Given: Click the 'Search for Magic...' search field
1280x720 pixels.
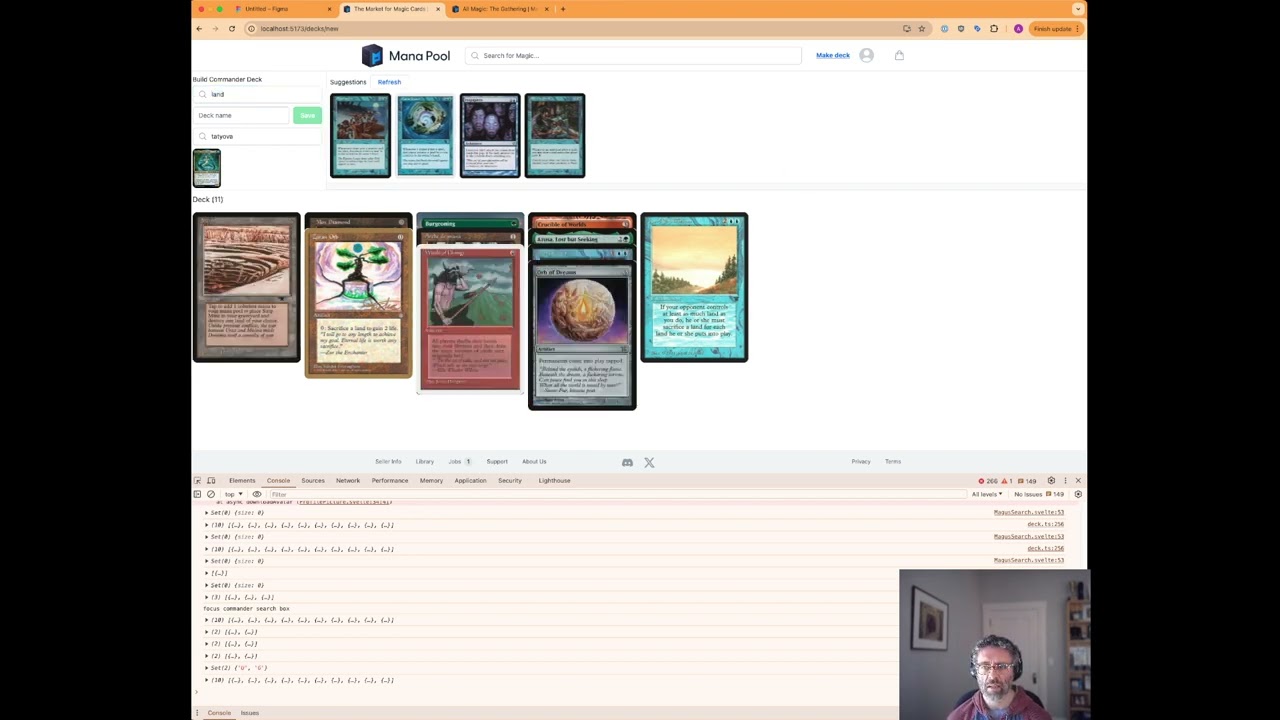Looking at the screenshot, I should point(633,56).
